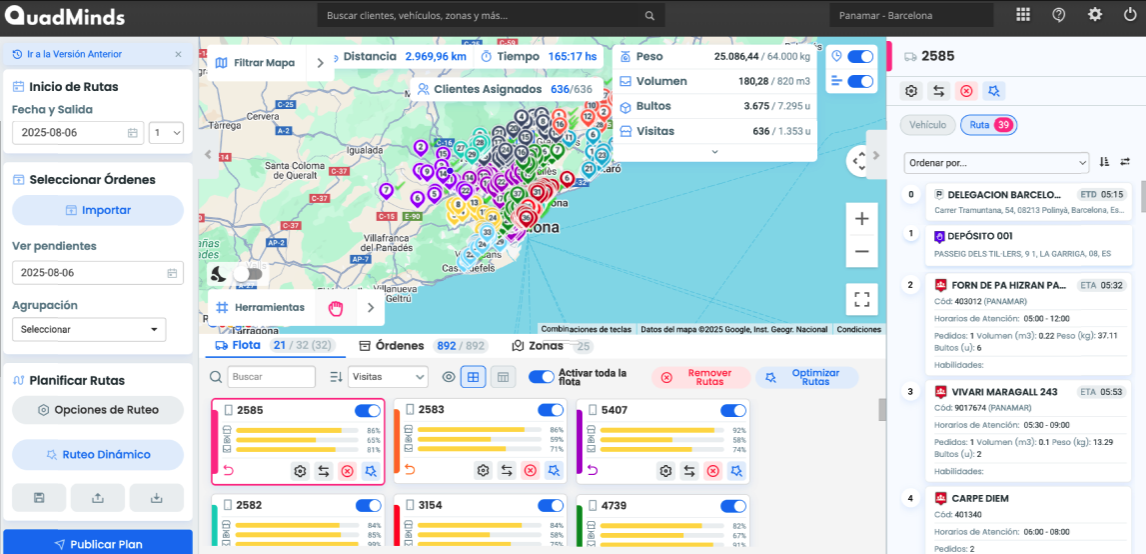Click the power logout icon
The width and height of the screenshot is (1146, 554).
pos(1131,15)
